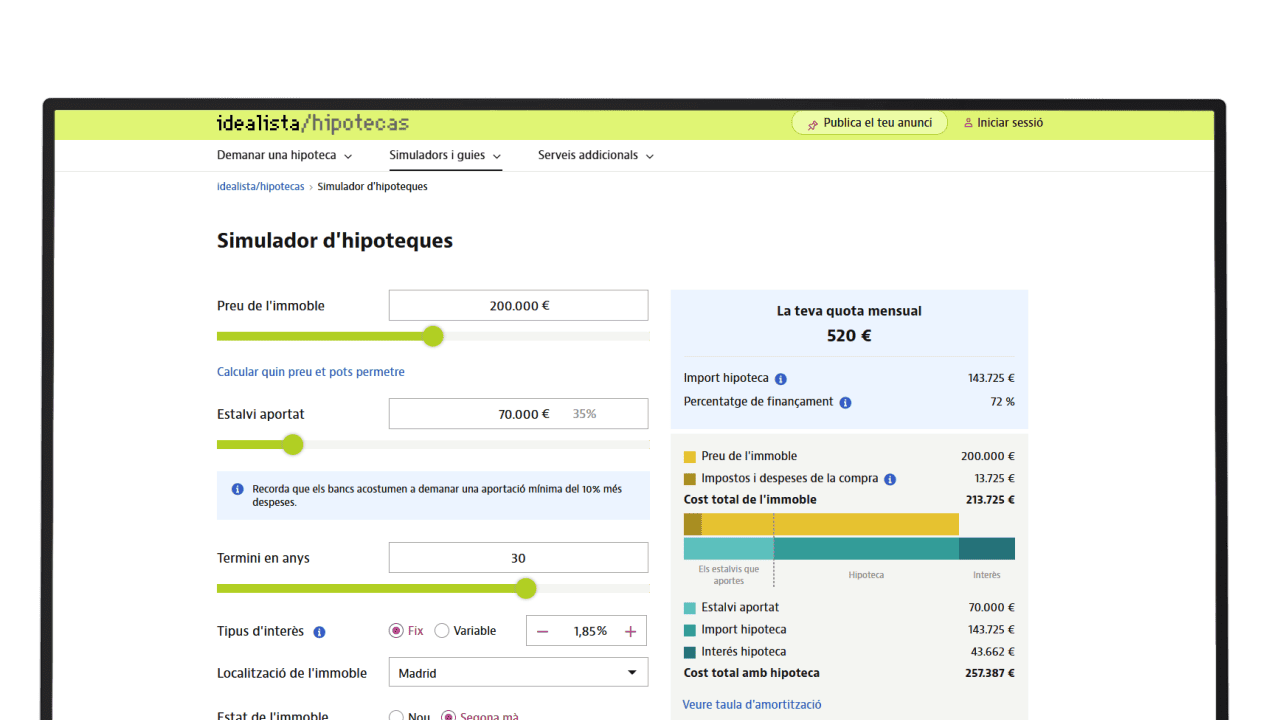Select the Fix interest type
Screen dimensions: 1280x720
pyautogui.click(x=396, y=631)
